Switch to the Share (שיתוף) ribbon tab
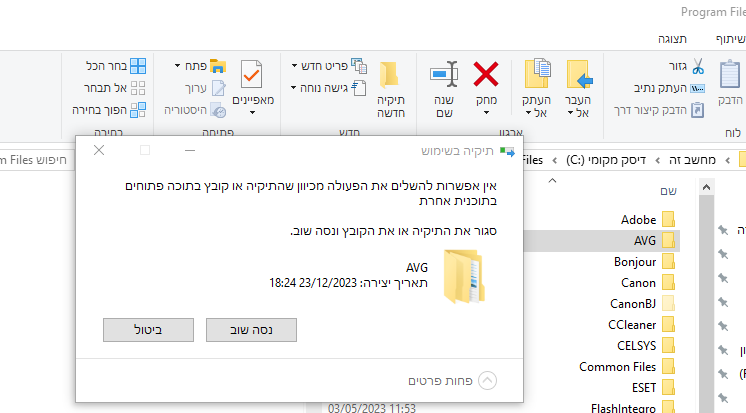This screenshot has height=413, width=746. [x=731, y=39]
